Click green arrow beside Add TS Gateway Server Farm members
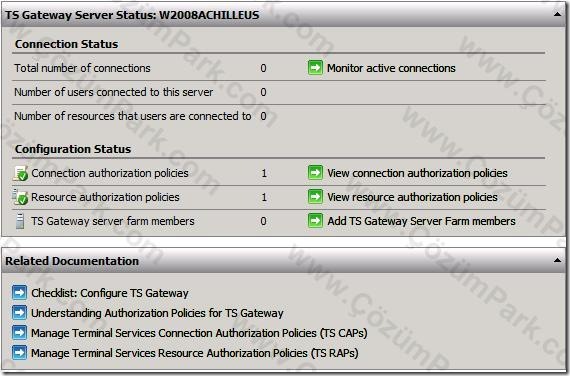This screenshot has width=570, height=376. point(315,220)
